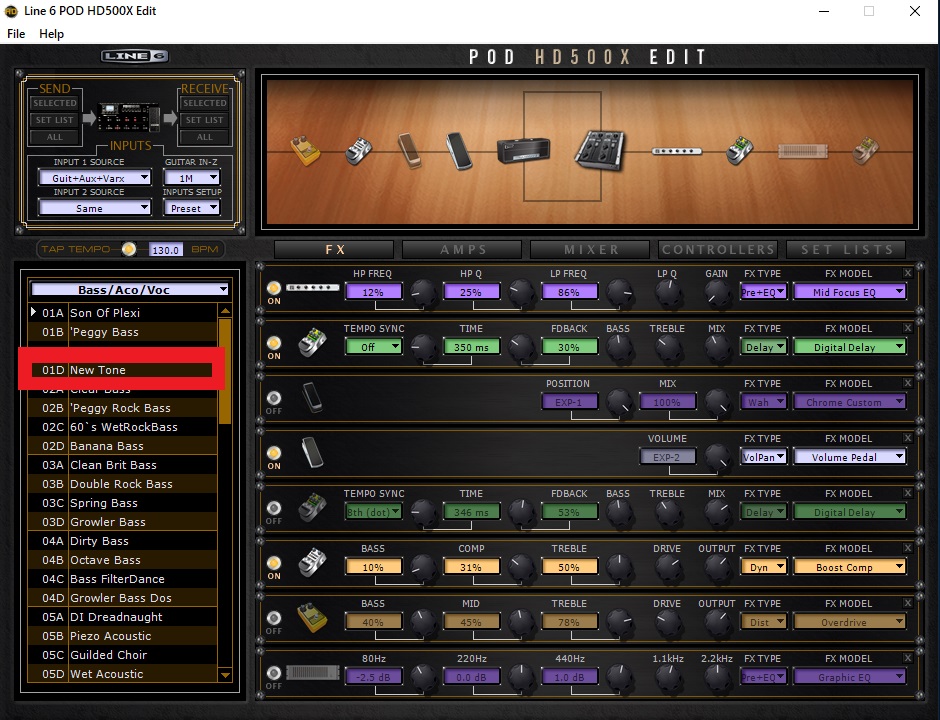Click the Boost Comp pedal icon in FX row

[x=312, y=562]
